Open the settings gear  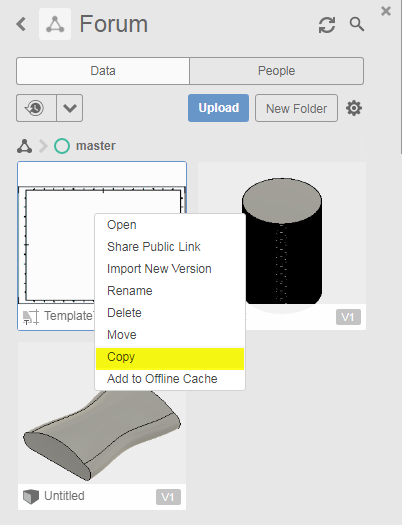pyautogui.click(x=354, y=108)
